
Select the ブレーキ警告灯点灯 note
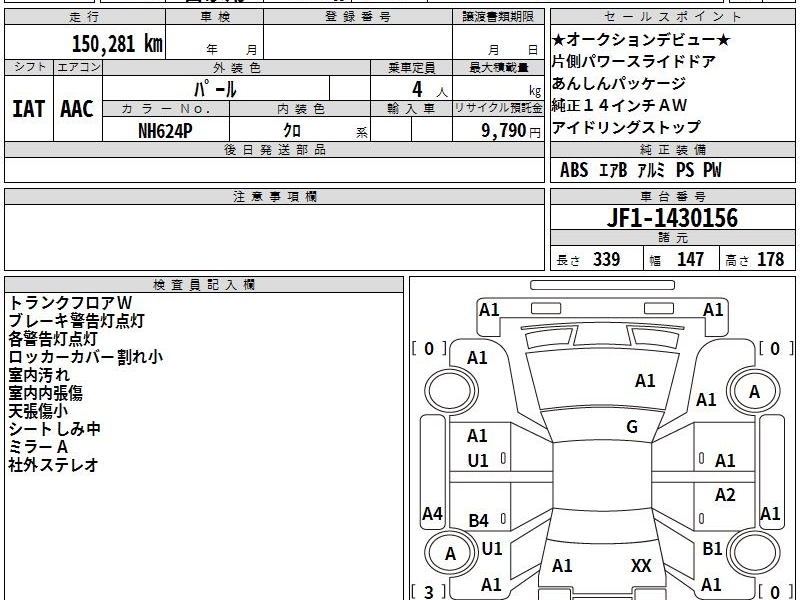click(77, 321)
